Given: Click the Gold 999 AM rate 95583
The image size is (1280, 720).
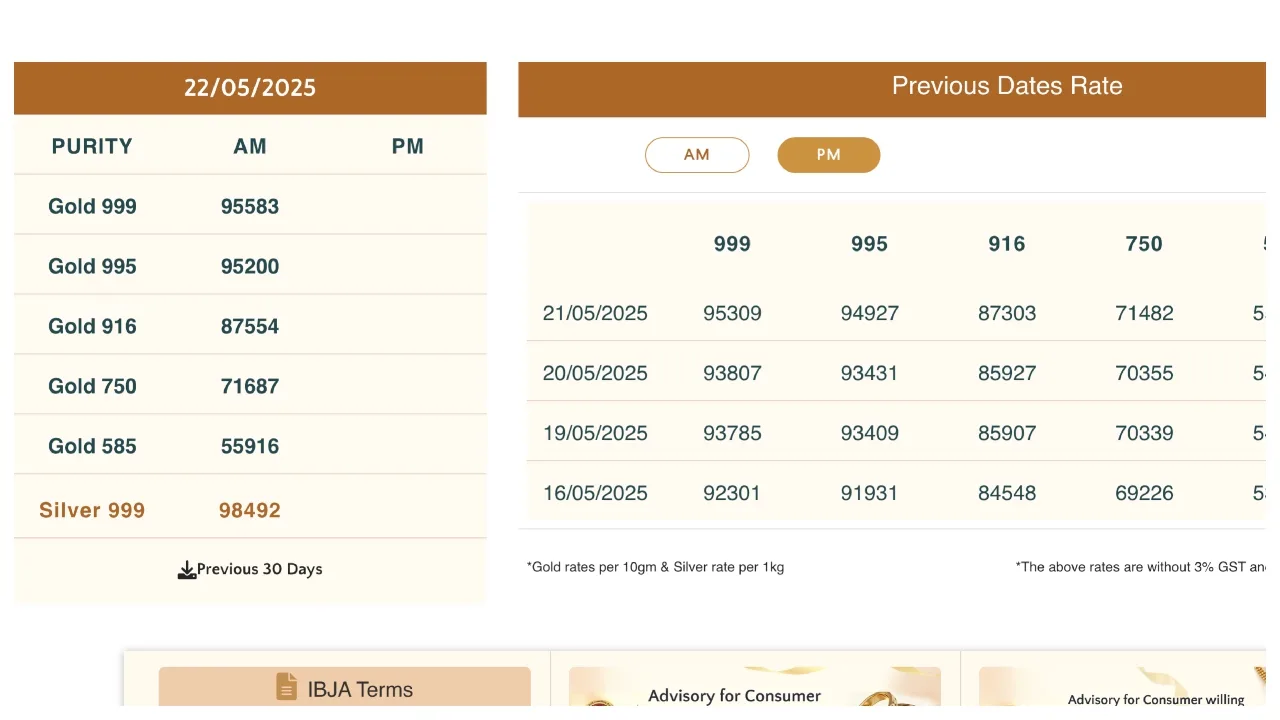Looking at the screenshot, I should click(x=250, y=206).
